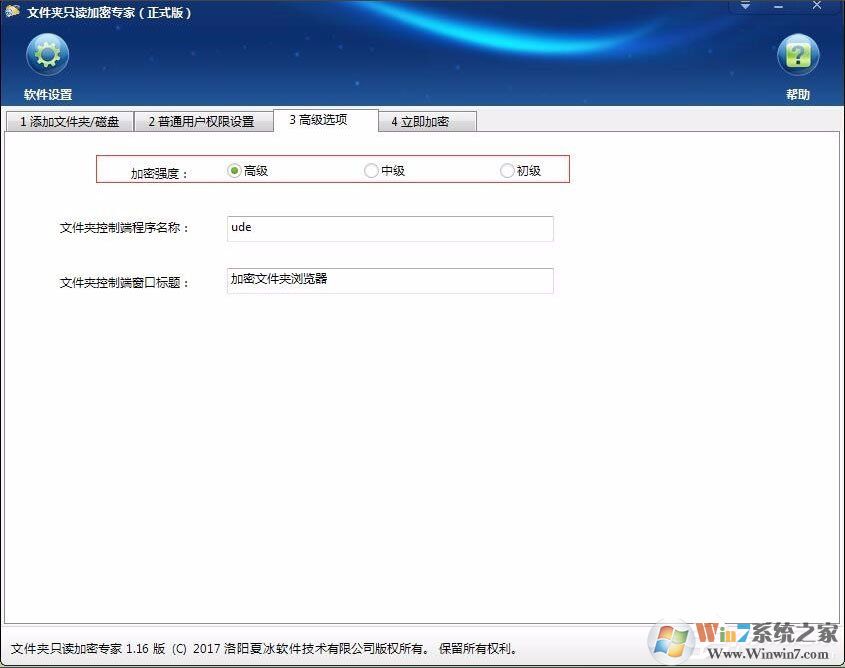The width and height of the screenshot is (845, 668).
Task: Click the application icon in the title bar
Action: [12, 13]
